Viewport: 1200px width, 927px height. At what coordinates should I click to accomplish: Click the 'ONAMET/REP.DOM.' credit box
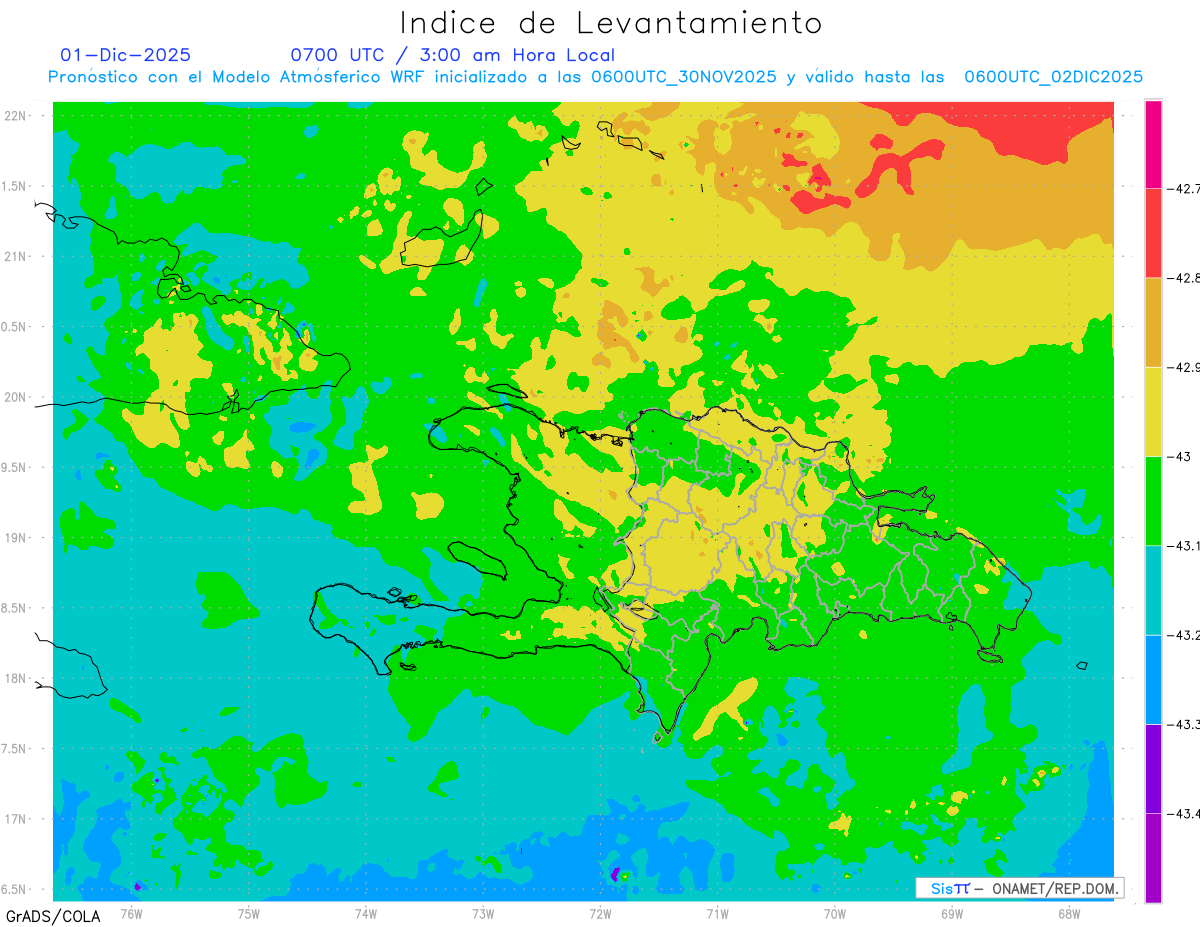pyautogui.click(x=1018, y=888)
